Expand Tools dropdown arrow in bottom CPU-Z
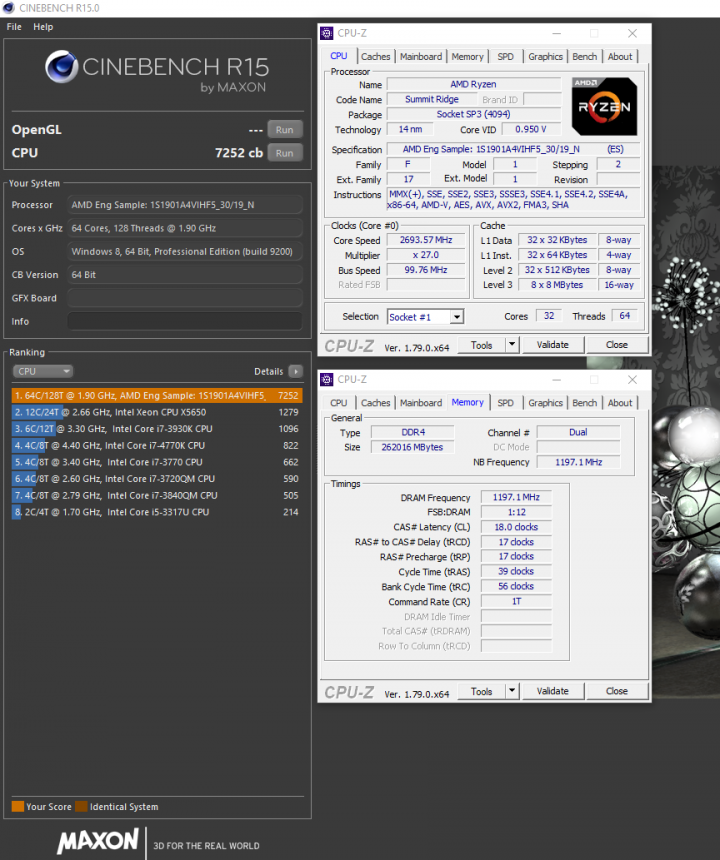This screenshot has height=860, width=720. pyautogui.click(x=512, y=691)
